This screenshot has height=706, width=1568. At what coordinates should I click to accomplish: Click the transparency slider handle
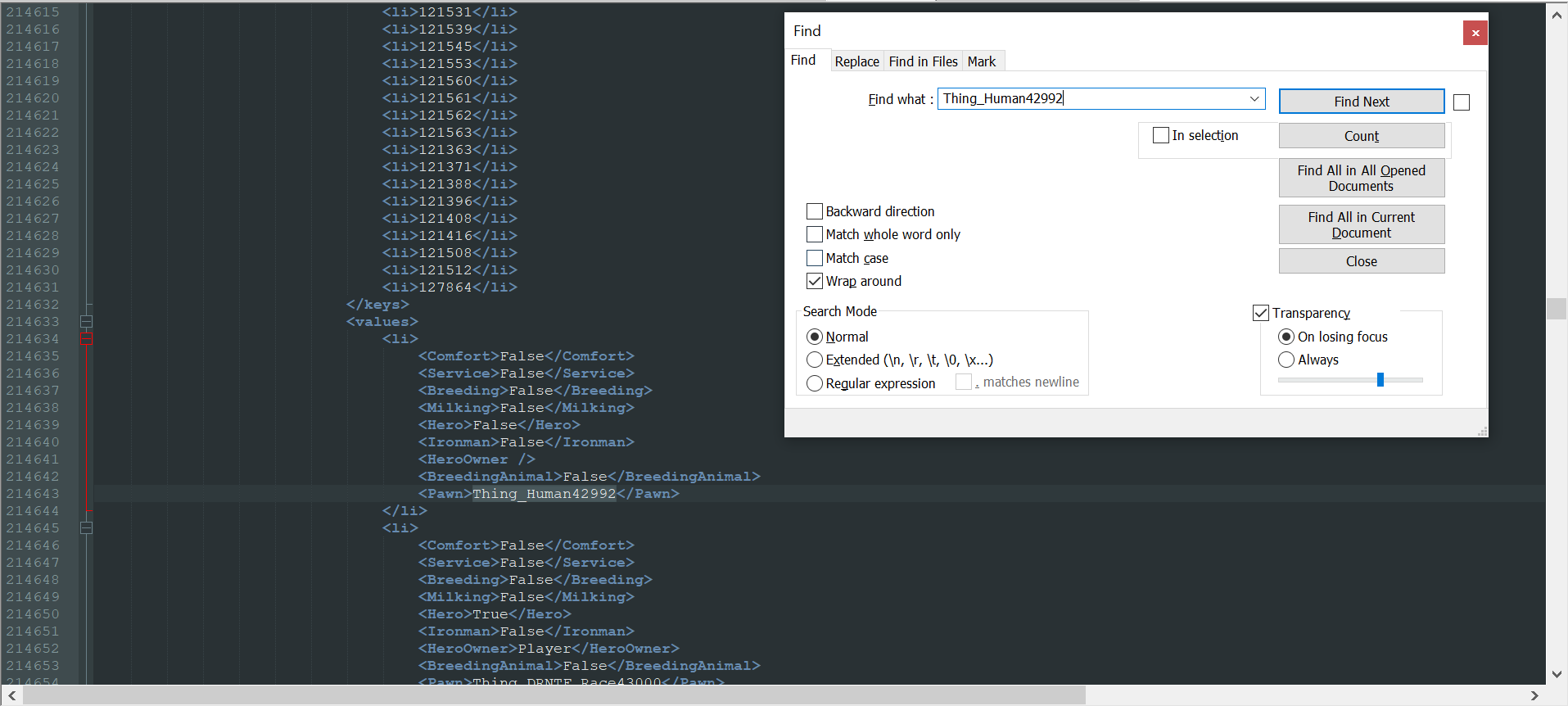1380,380
